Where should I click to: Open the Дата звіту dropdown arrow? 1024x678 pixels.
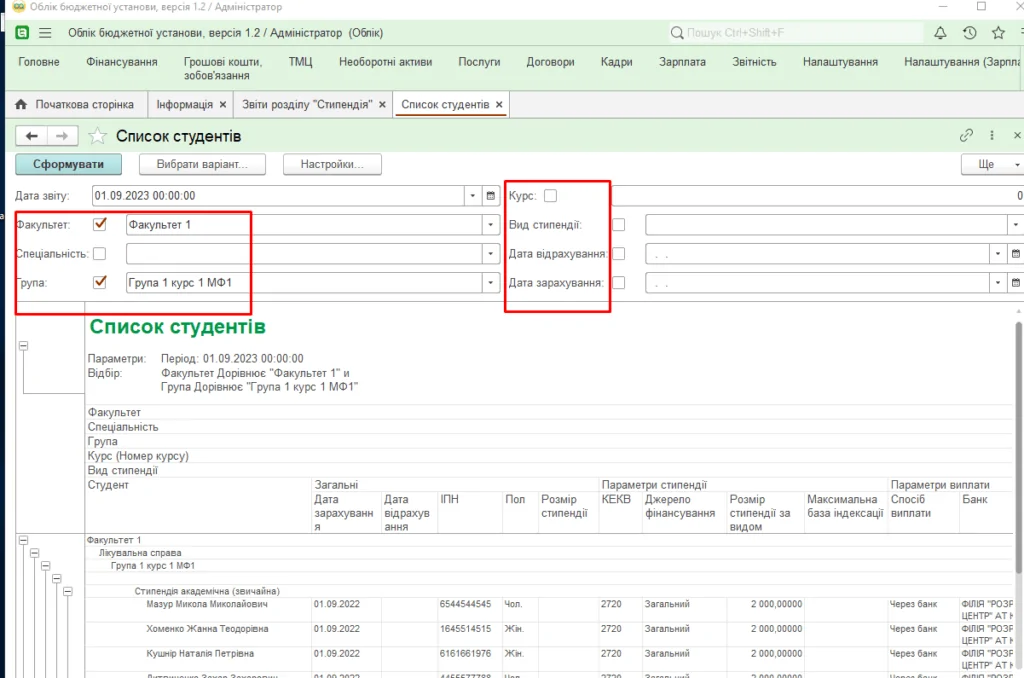pos(473,196)
